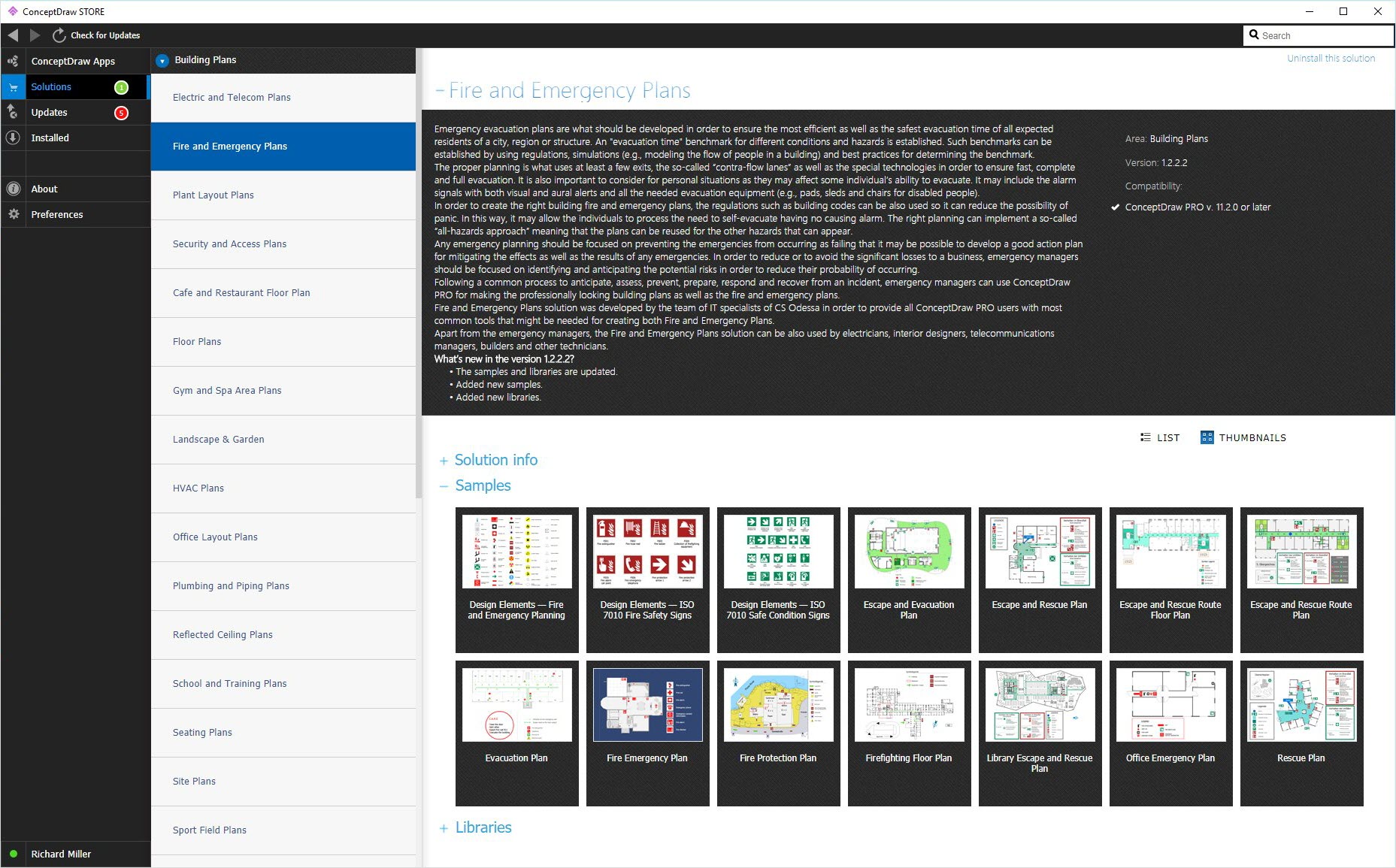Image resolution: width=1396 pixels, height=868 pixels.
Task: Click the About info icon
Action: tap(13, 189)
